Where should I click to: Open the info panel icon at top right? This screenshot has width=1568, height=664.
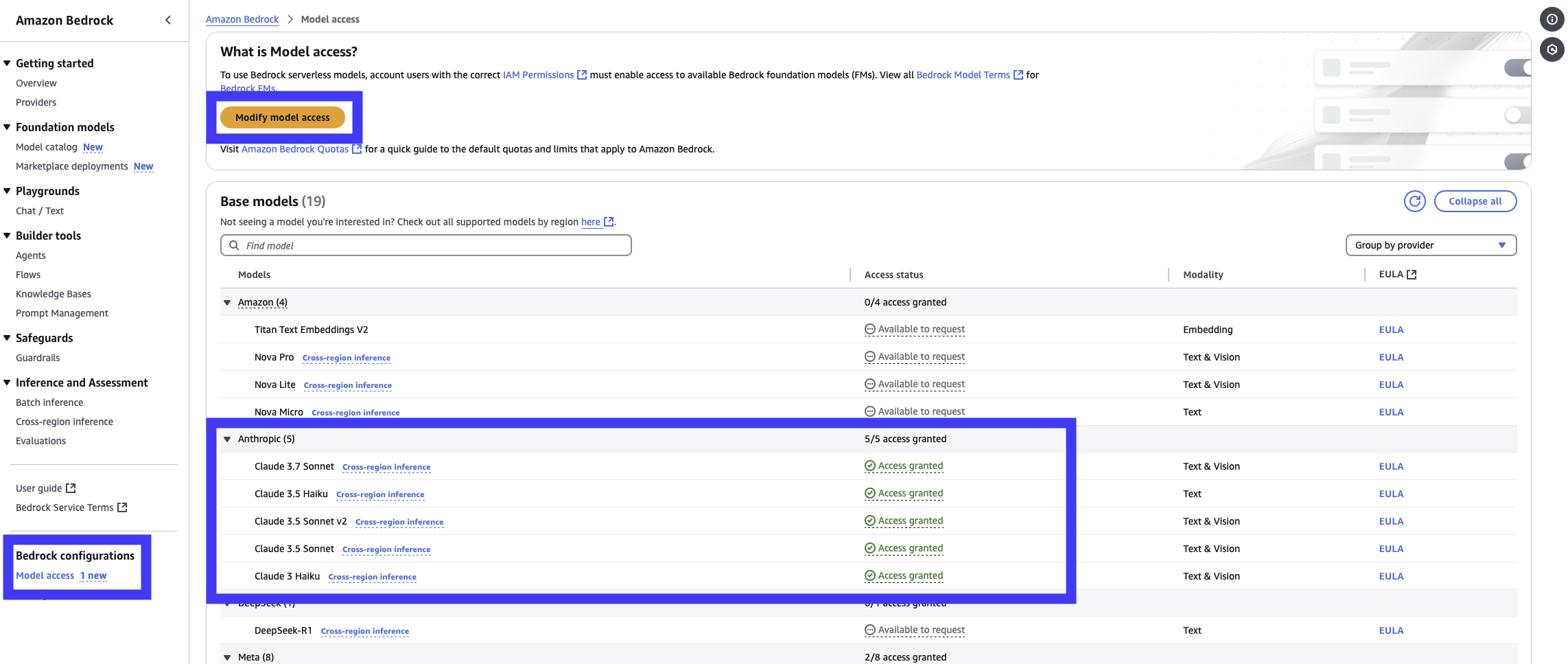[1552, 19]
